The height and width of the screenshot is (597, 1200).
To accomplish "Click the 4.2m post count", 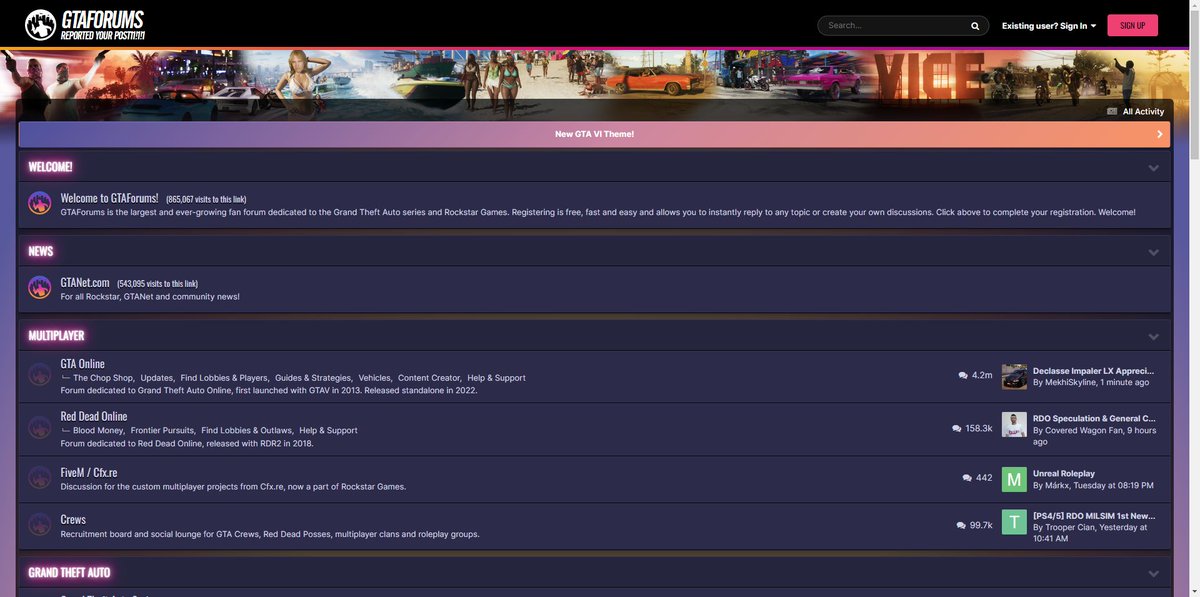I will (982, 376).
